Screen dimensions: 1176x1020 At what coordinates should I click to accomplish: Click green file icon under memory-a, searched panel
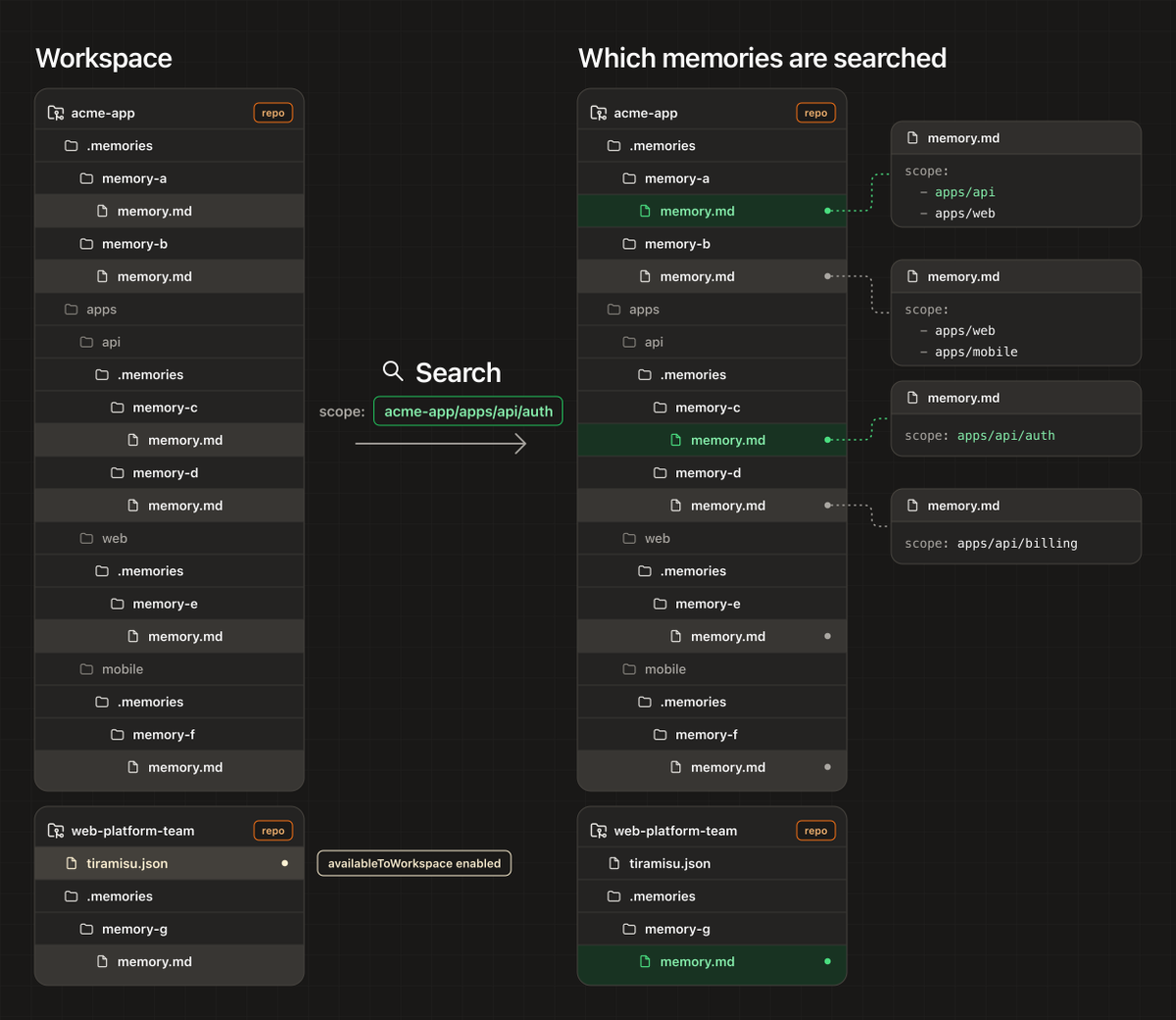[x=645, y=211]
